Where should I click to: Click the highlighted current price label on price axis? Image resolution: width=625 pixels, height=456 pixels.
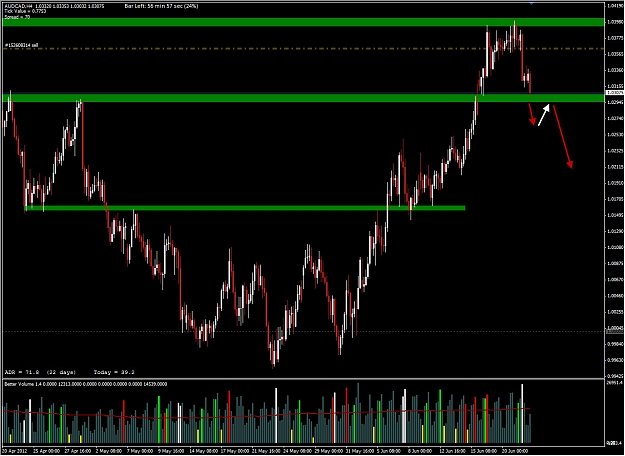pos(613,92)
